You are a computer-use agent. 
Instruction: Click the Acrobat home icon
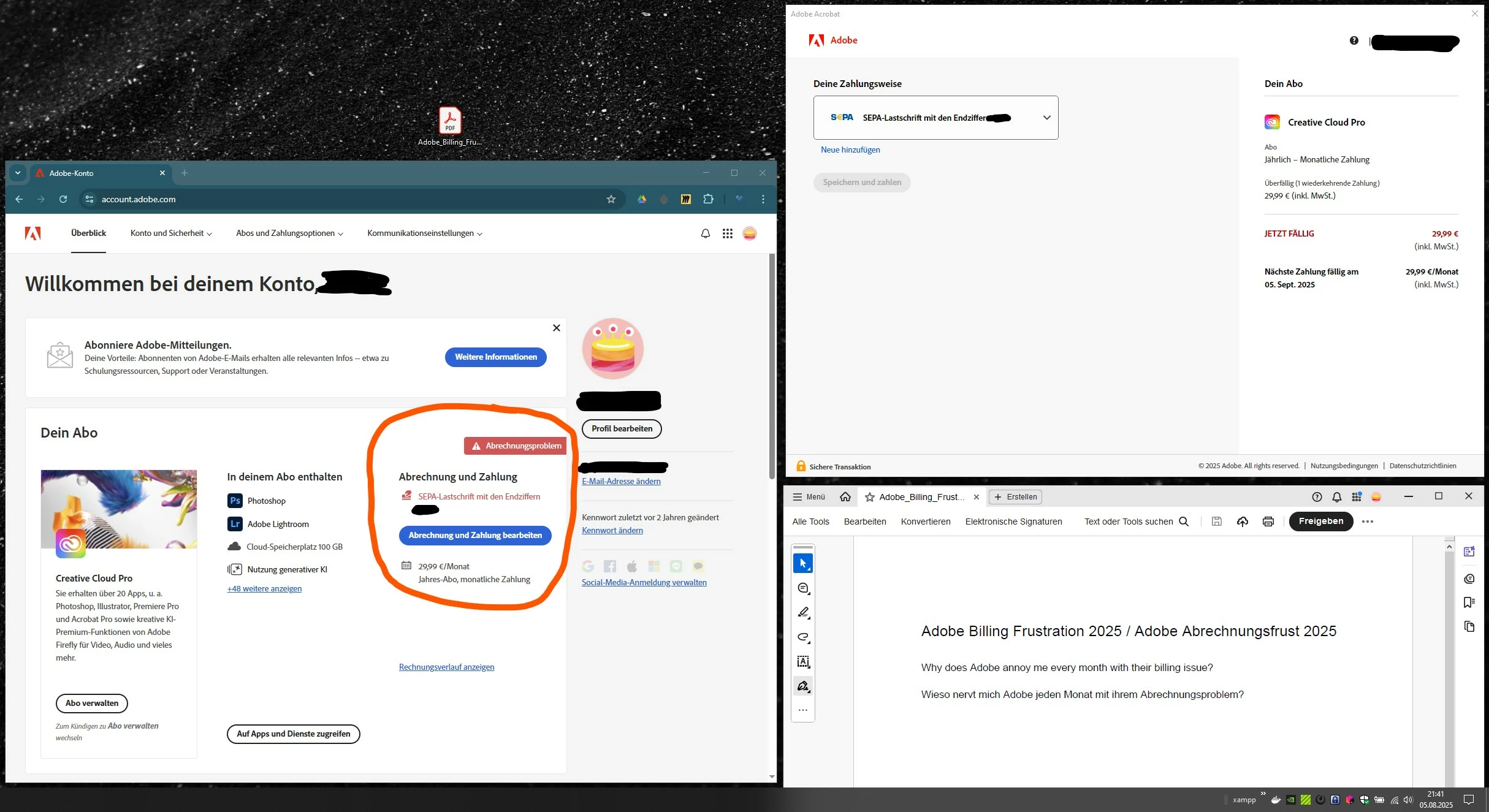pyautogui.click(x=845, y=497)
